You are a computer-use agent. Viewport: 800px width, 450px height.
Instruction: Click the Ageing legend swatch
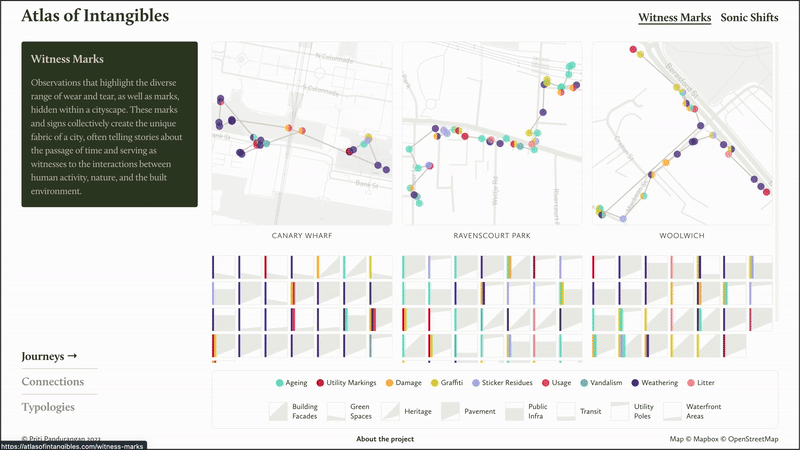(280, 383)
